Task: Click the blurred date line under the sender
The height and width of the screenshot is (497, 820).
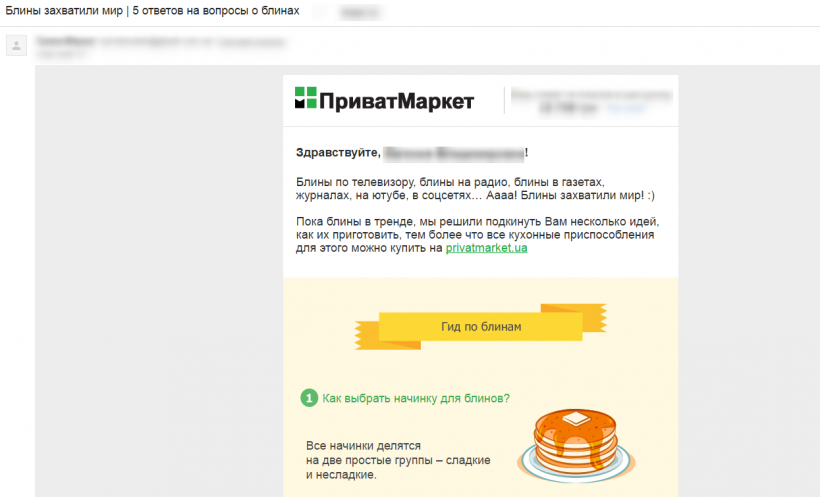Action: pyautogui.click(x=60, y=53)
